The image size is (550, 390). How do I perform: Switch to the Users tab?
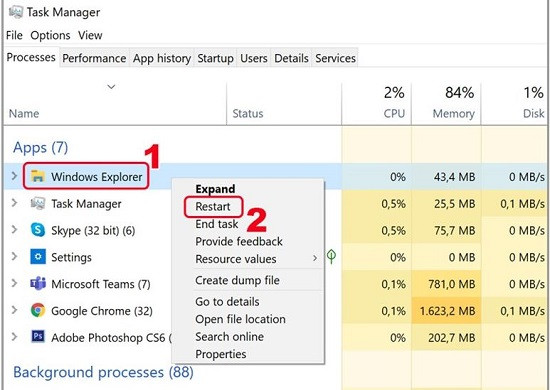pyautogui.click(x=254, y=58)
